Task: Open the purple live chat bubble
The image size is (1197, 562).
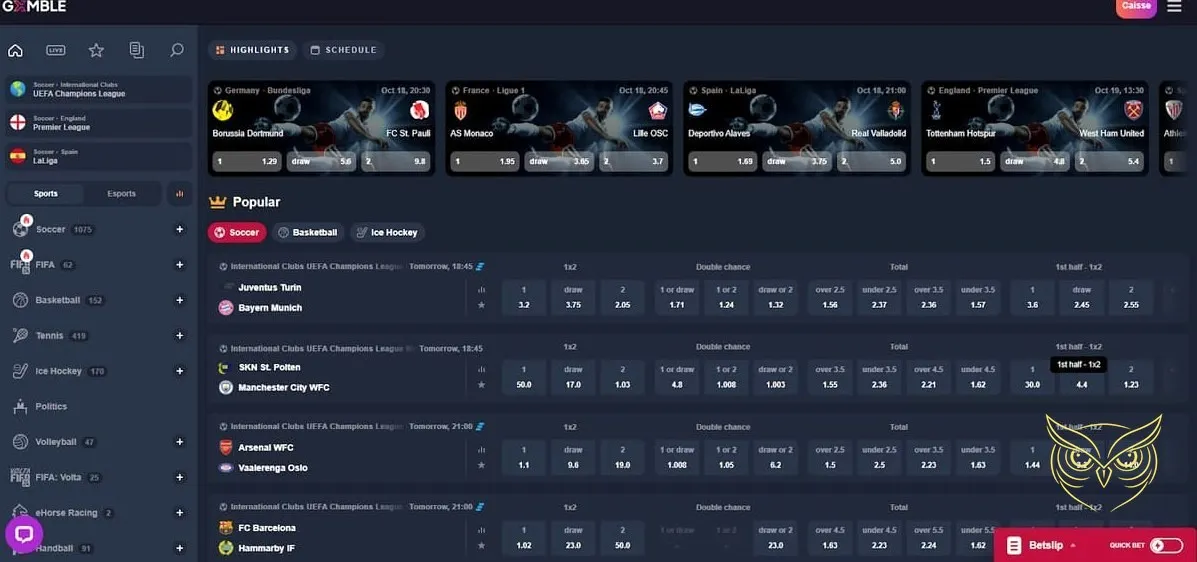Action: (24, 534)
